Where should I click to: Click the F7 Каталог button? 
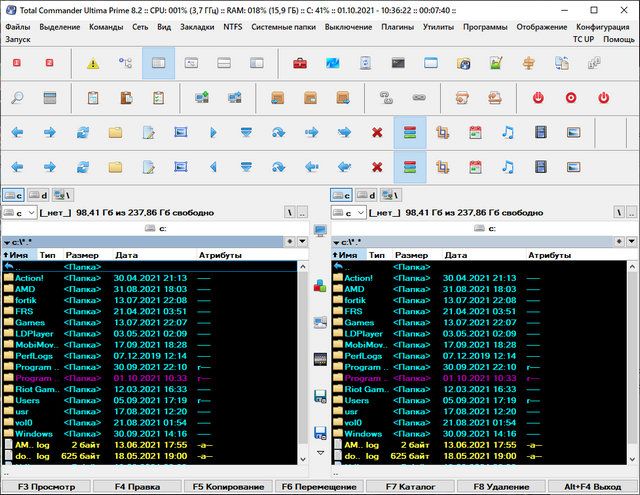click(x=410, y=487)
